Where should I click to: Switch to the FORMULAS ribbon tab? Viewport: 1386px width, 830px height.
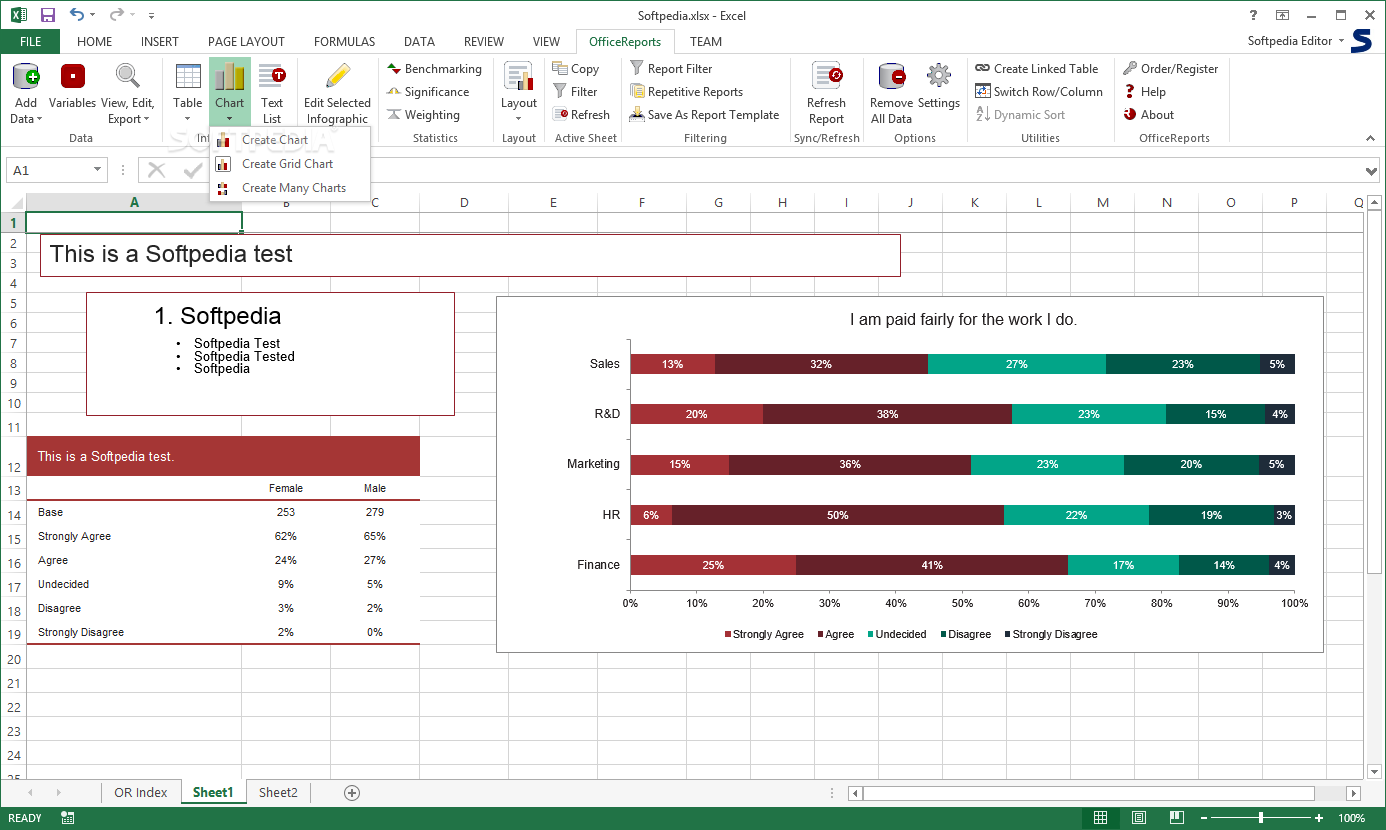pos(345,42)
